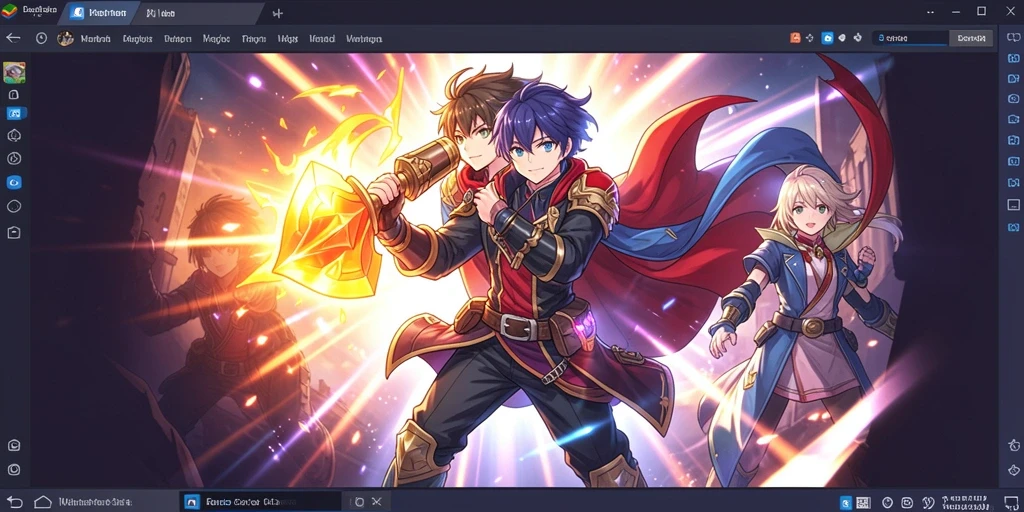The width and height of the screenshot is (1024, 512).
Task: Select the first menu label beside the avatar
Action: pyautogui.click(x=95, y=39)
